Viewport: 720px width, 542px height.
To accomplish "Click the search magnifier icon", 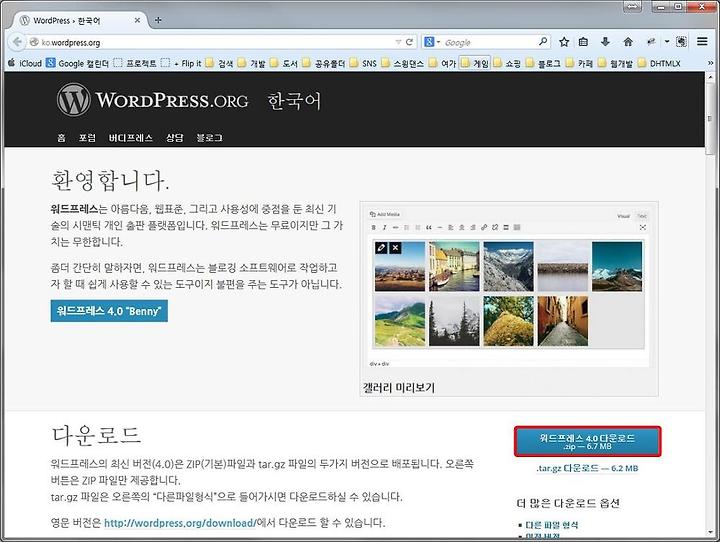I will tap(543, 42).
